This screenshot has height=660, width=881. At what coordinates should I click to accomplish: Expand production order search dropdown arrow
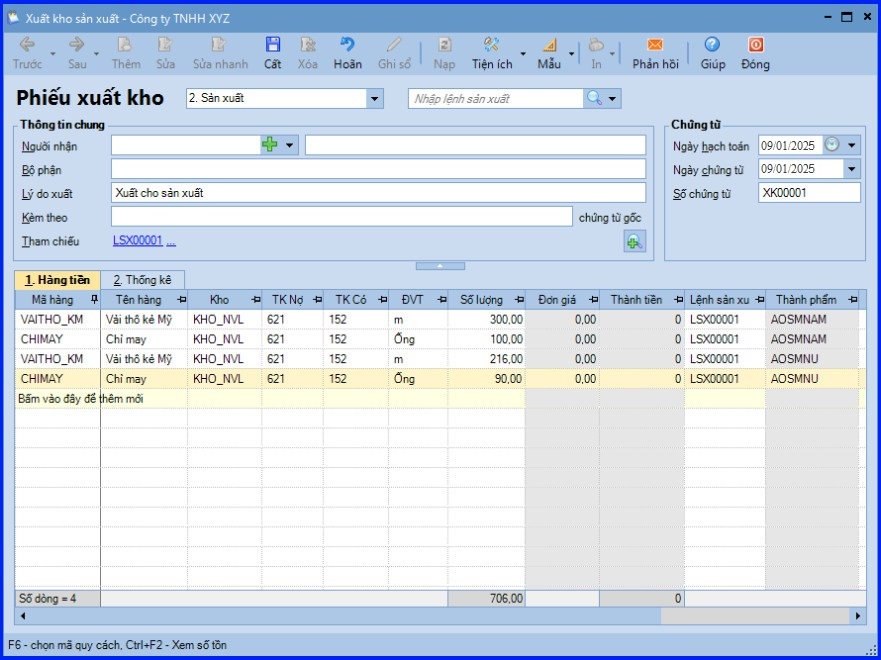[x=613, y=99]
